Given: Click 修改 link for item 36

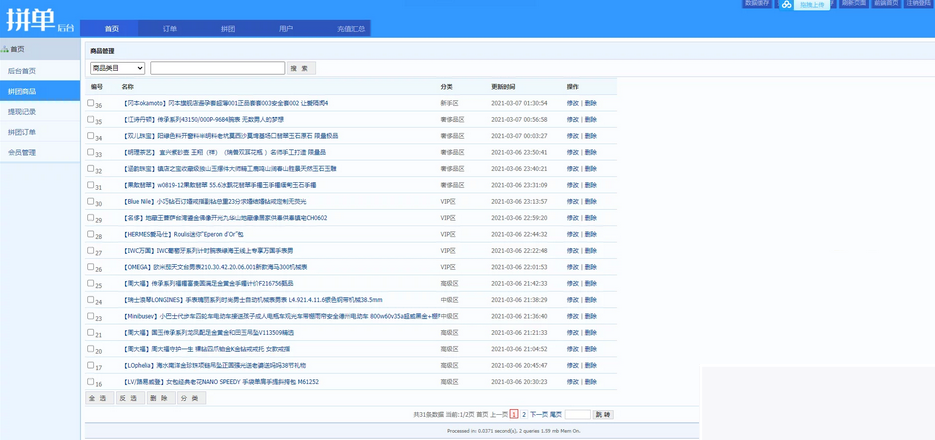Looking at the screenshot, I should 573,103.
